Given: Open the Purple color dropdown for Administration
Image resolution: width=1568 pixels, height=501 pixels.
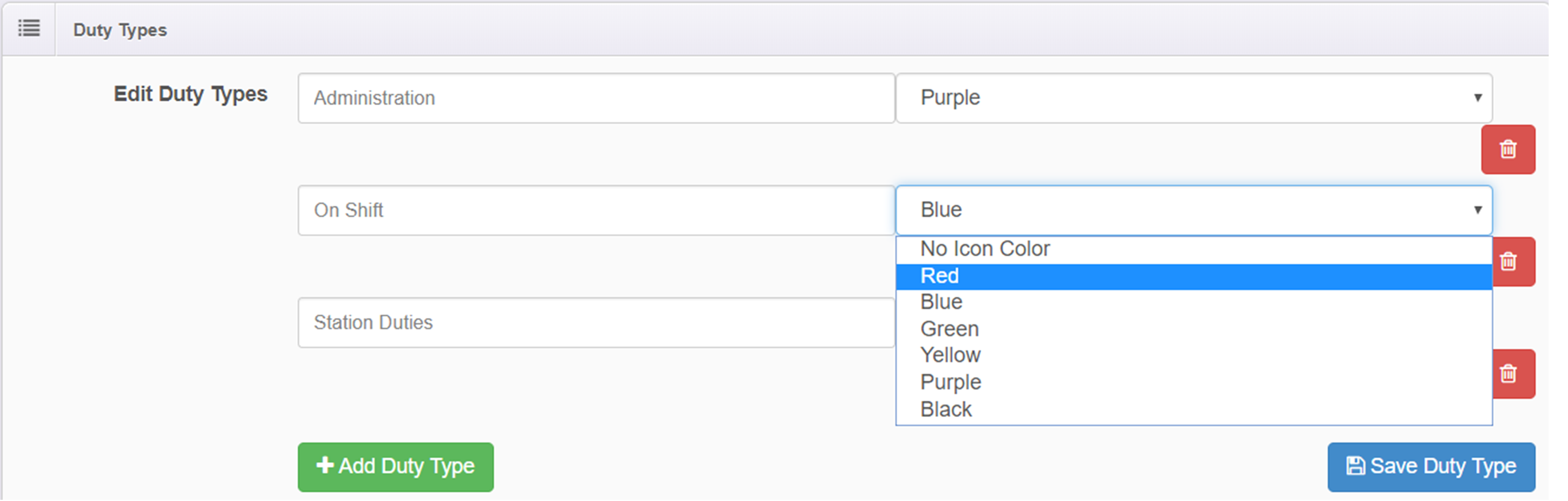Looking at the screenshot, I should pyautogui.click(x=1193, y=98).
